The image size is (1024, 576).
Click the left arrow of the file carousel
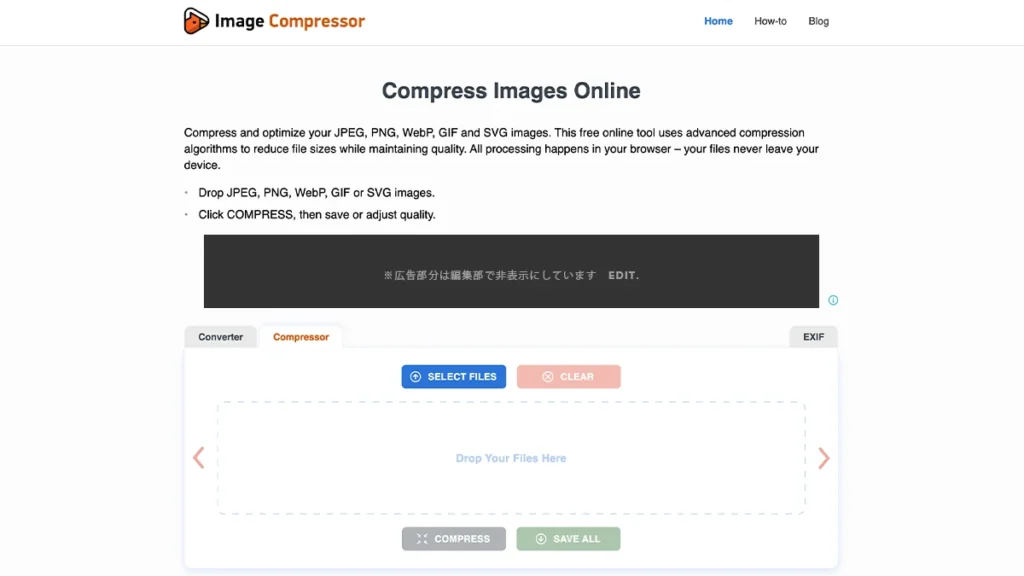pos(199,458)
